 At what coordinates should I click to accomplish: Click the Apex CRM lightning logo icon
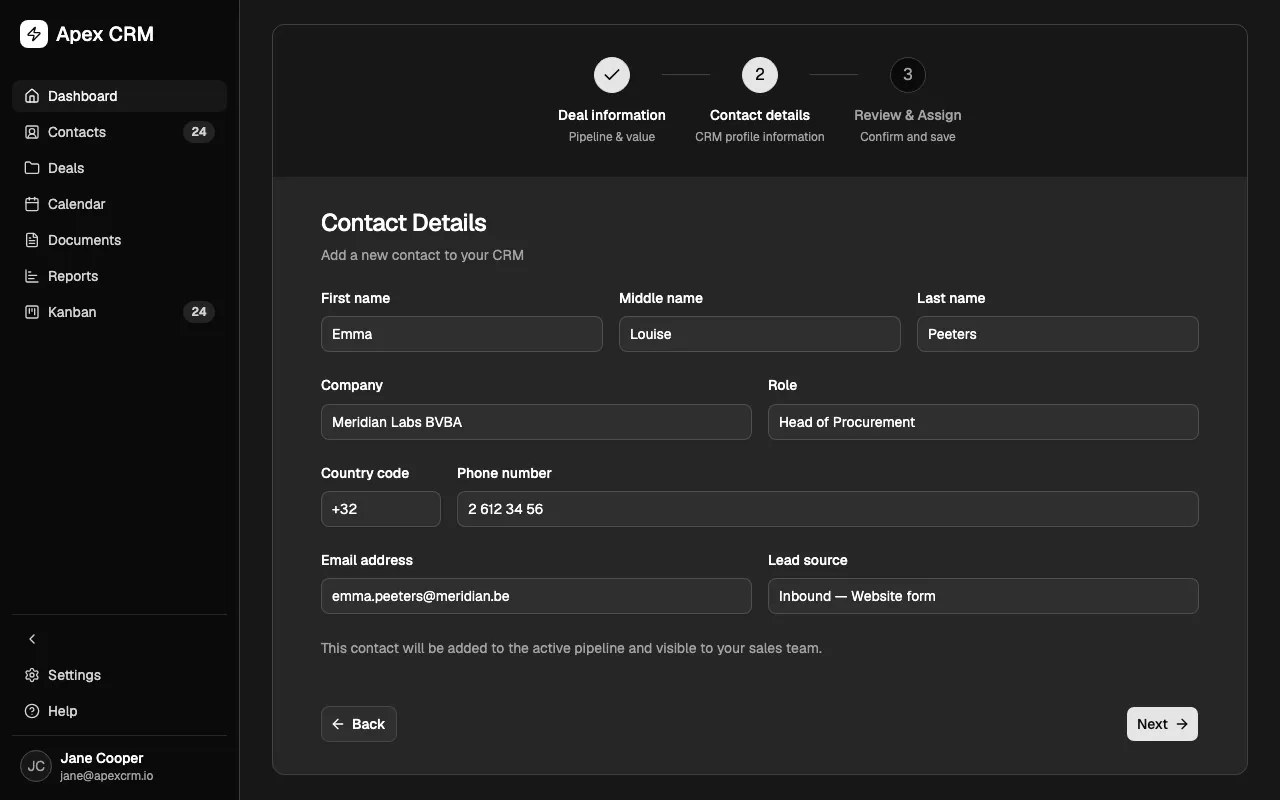coord(34,34)
